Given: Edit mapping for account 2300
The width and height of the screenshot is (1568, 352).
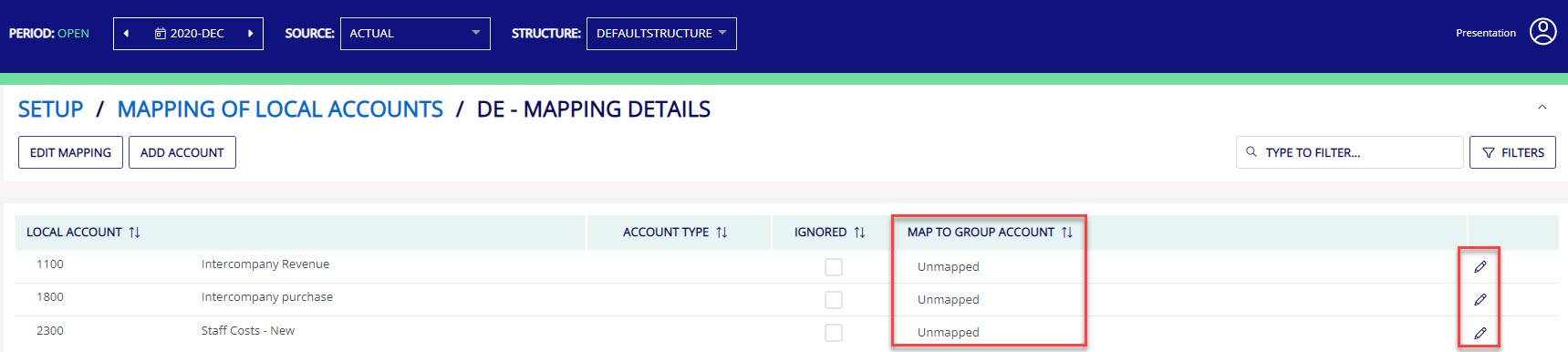Looking at the screenshot, I should [x=1480, y=333].
